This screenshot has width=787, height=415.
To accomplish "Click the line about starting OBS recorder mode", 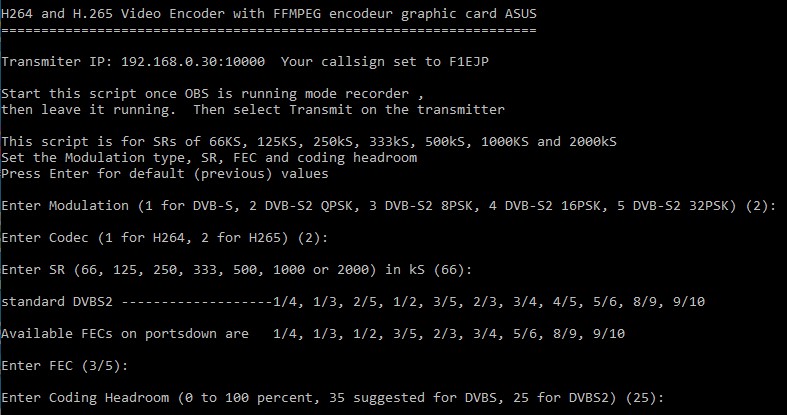I will [212, 94].
